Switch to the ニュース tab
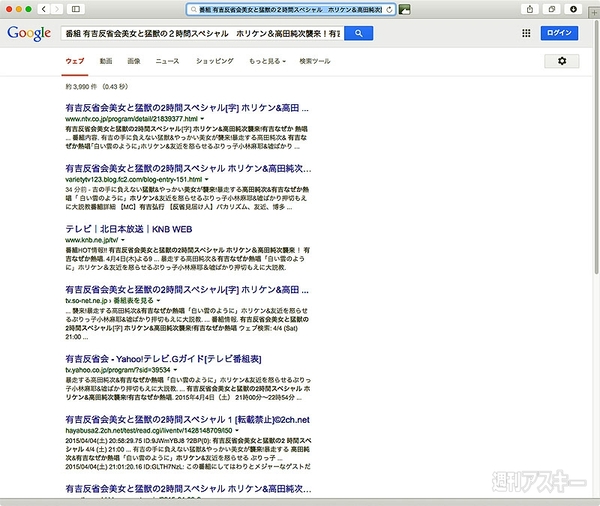The image size is (600, 506). point(167,61)
